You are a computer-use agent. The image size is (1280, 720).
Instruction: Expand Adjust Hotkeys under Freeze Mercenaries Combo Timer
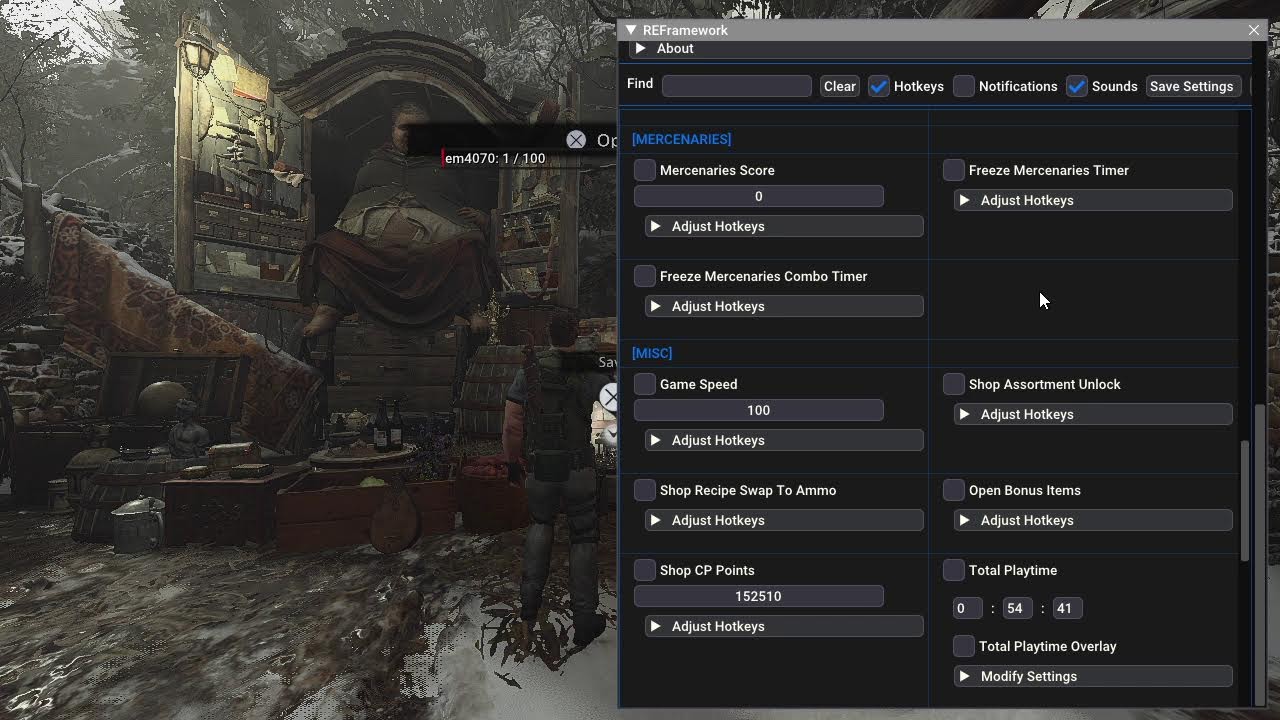784,306
